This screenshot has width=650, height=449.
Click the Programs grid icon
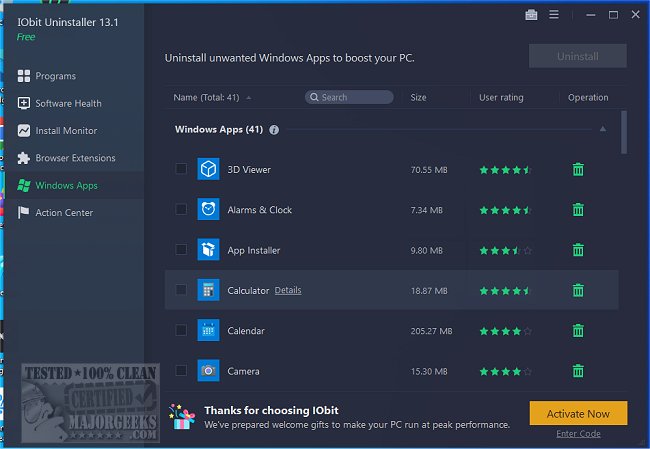coord(24,76)
